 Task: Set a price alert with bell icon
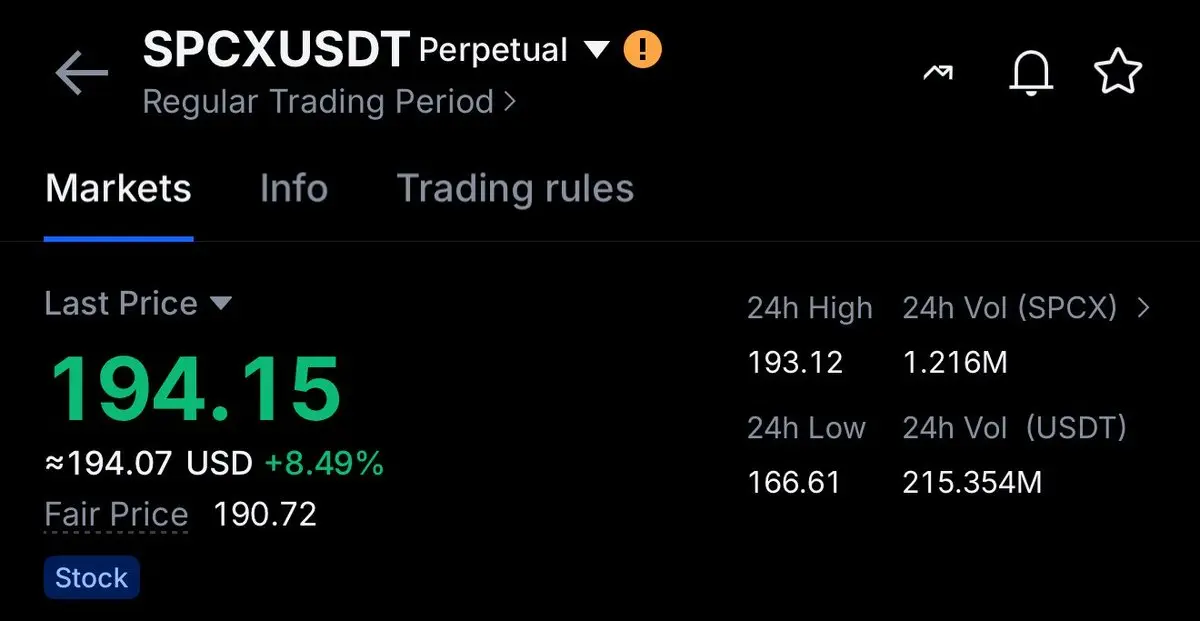1031,74
